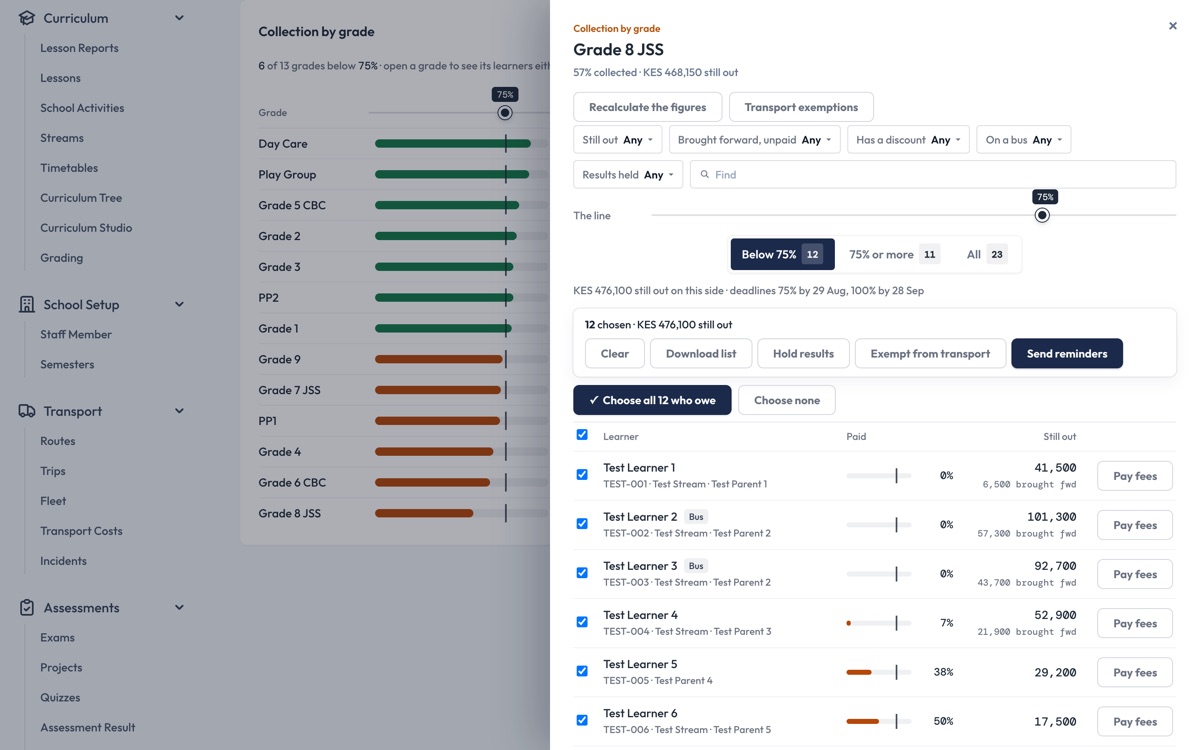1200x750 pixels.
Task: Collapse the School Setup section chevron
Action: click(179, 305)
